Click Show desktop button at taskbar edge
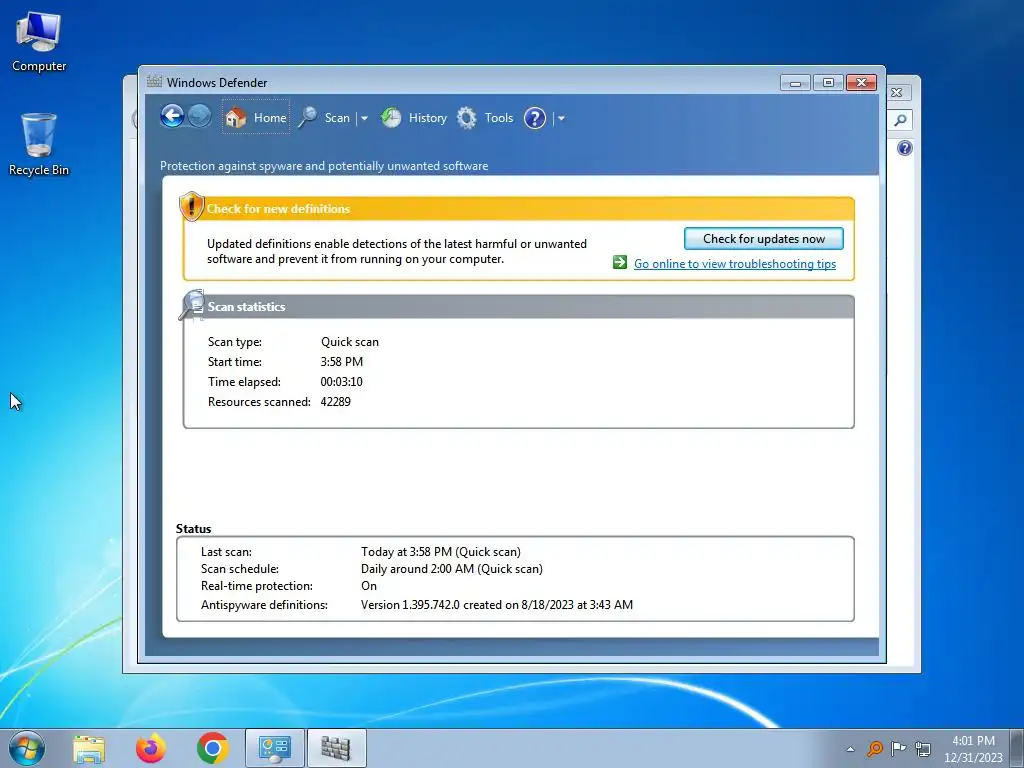This screenshot has width=1024, height=768. pos(1017,748)
